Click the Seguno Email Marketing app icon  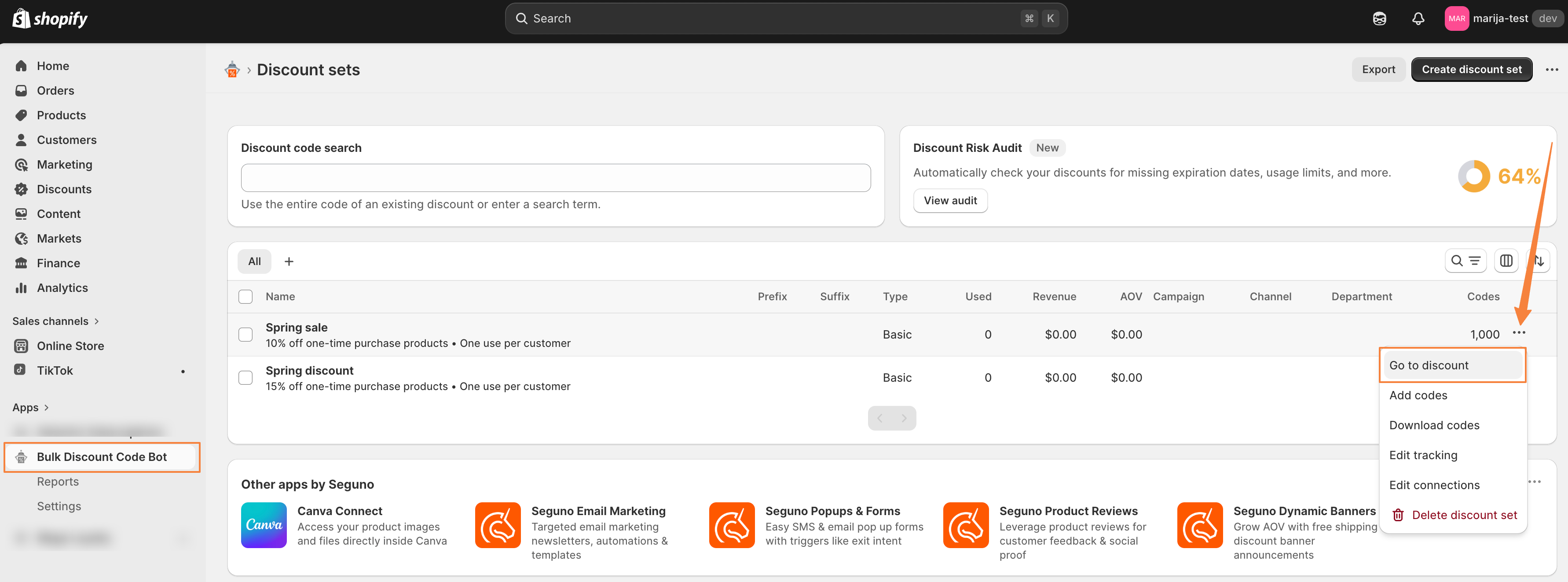point(497,525)
